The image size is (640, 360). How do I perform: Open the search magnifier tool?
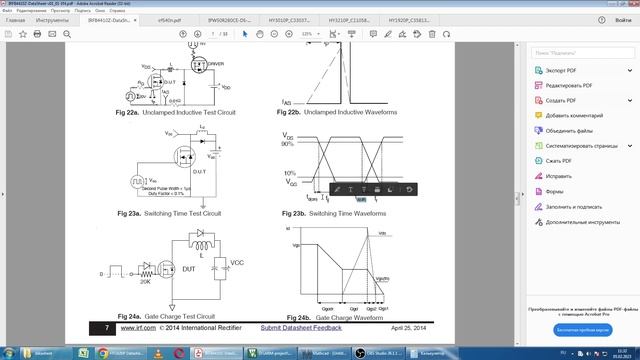click(67, 34)
